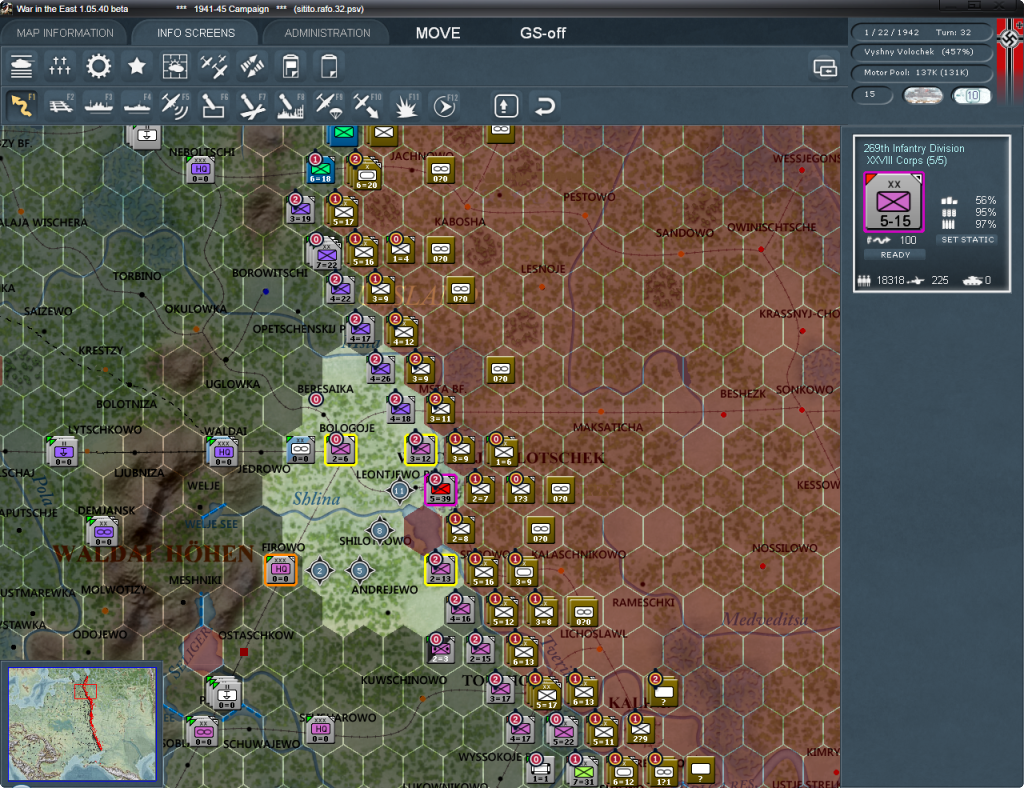This screenshot has height=788, width=1024.
Task: Click the minimap overview
Action: click(82, 724)
